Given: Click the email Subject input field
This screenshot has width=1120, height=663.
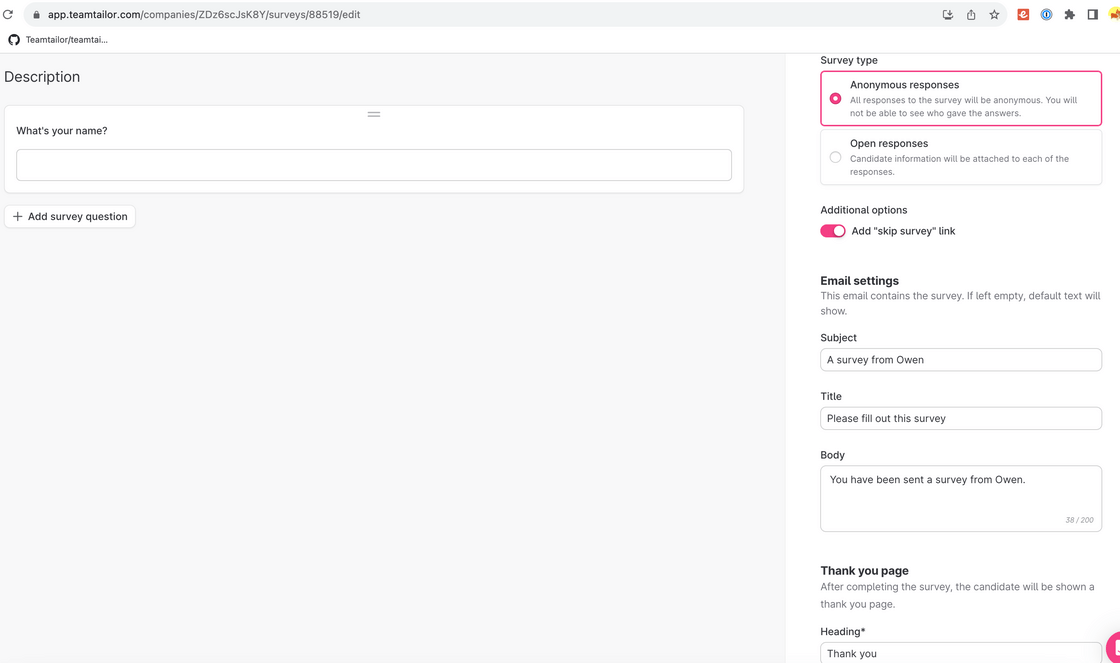Looking at the screenshot, I should 960,360.
